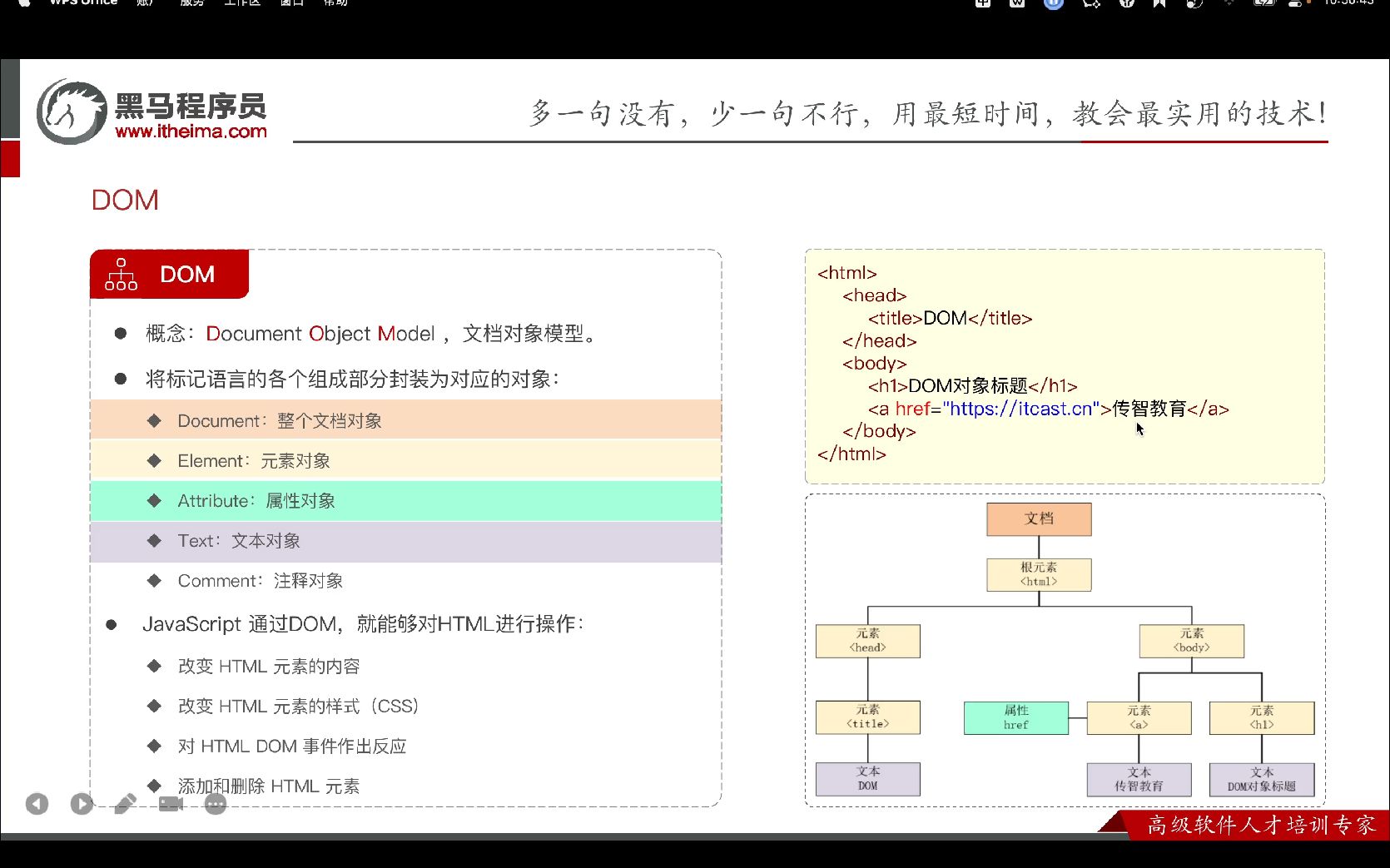Click the itheima horse logo

[x=72, y=112]
